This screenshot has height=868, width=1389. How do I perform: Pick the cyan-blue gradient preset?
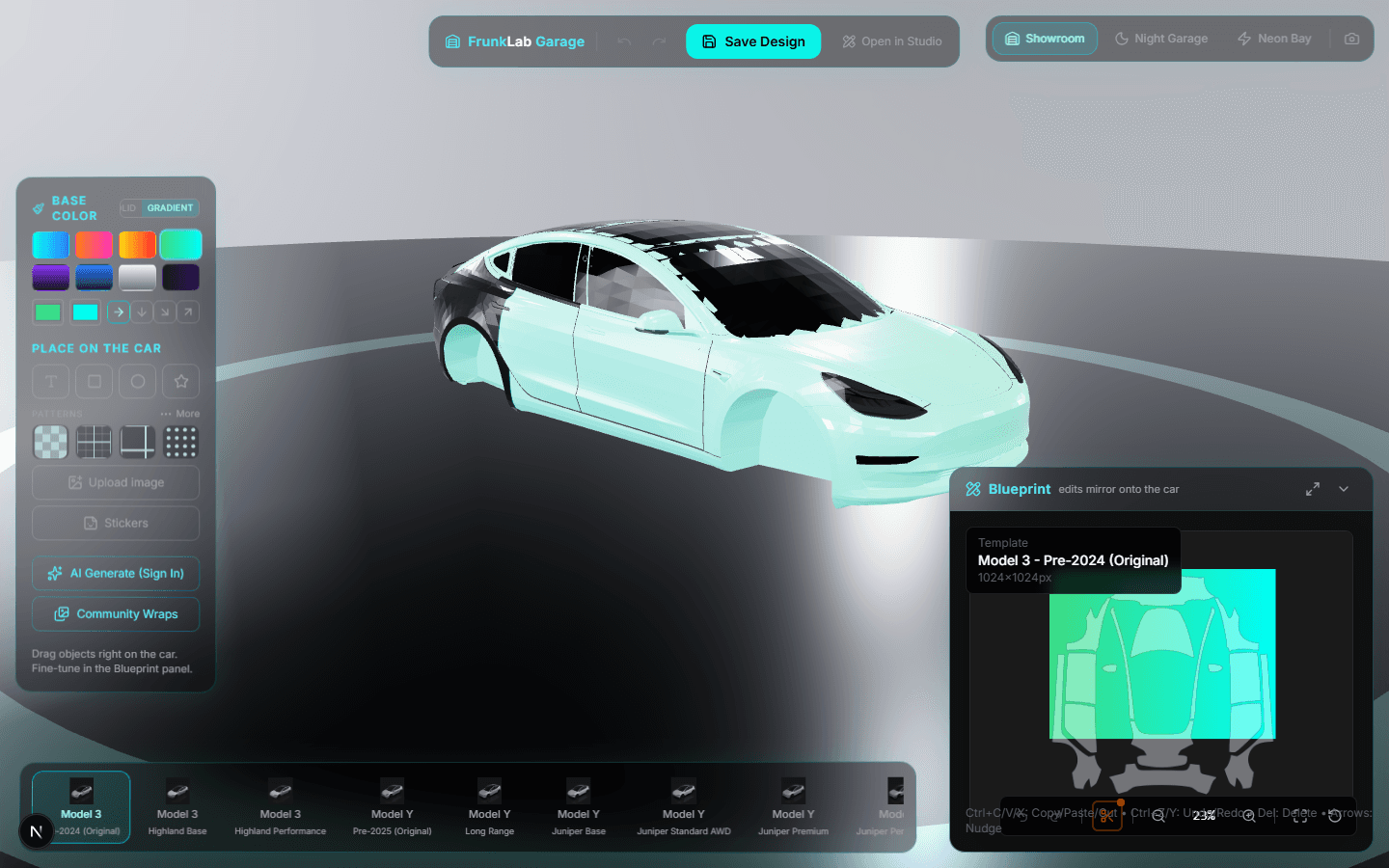[x=51, y=245]
